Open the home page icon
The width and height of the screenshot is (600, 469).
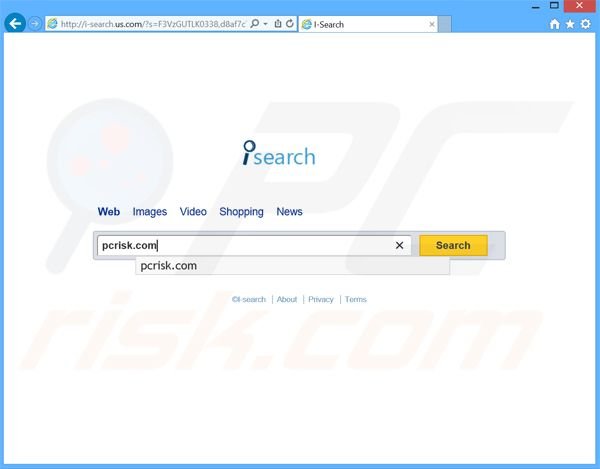point(554,24)
